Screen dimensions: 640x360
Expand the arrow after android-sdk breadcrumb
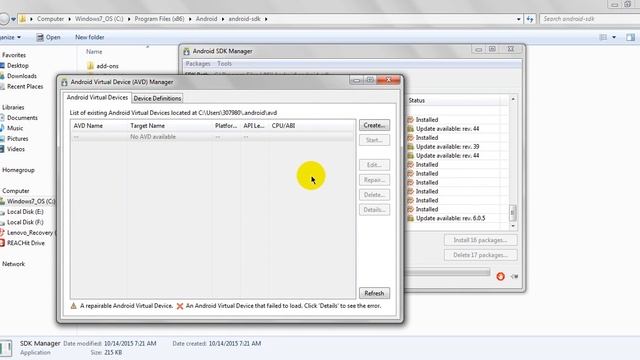tap(266, 19)
